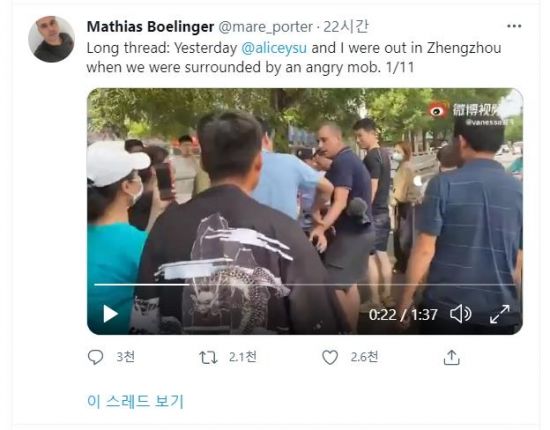
Task: Open the three-dot more options menu
Action: coord(514,26)
